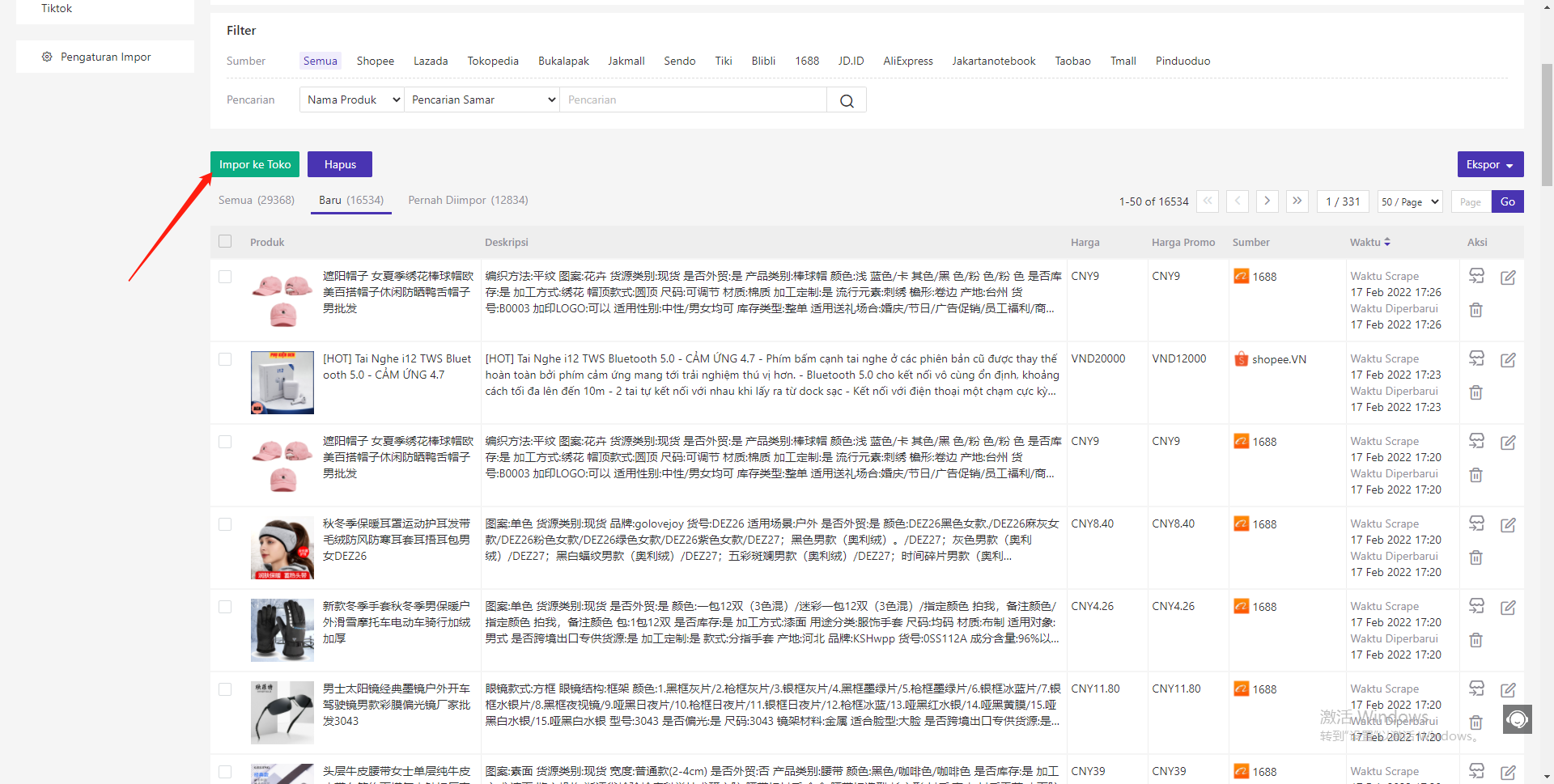
Task: Click the import-to-store icon in first row
Action: click(1476, 276)
